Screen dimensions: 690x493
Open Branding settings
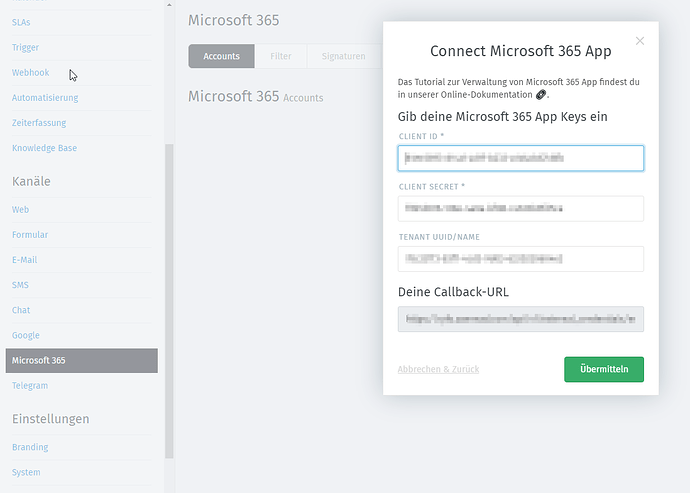[x=30, y=447]
